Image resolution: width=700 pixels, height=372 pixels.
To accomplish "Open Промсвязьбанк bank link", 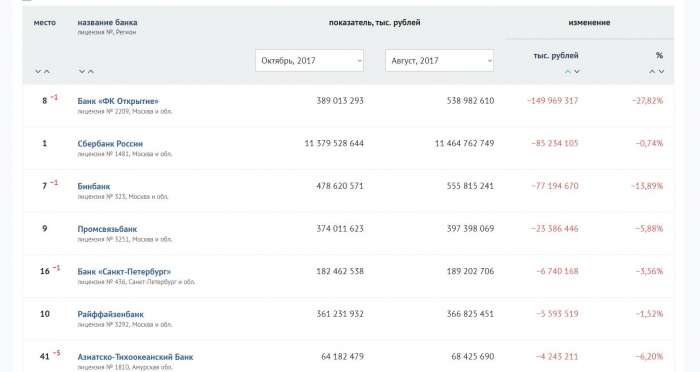I will (x=107, y=229).
